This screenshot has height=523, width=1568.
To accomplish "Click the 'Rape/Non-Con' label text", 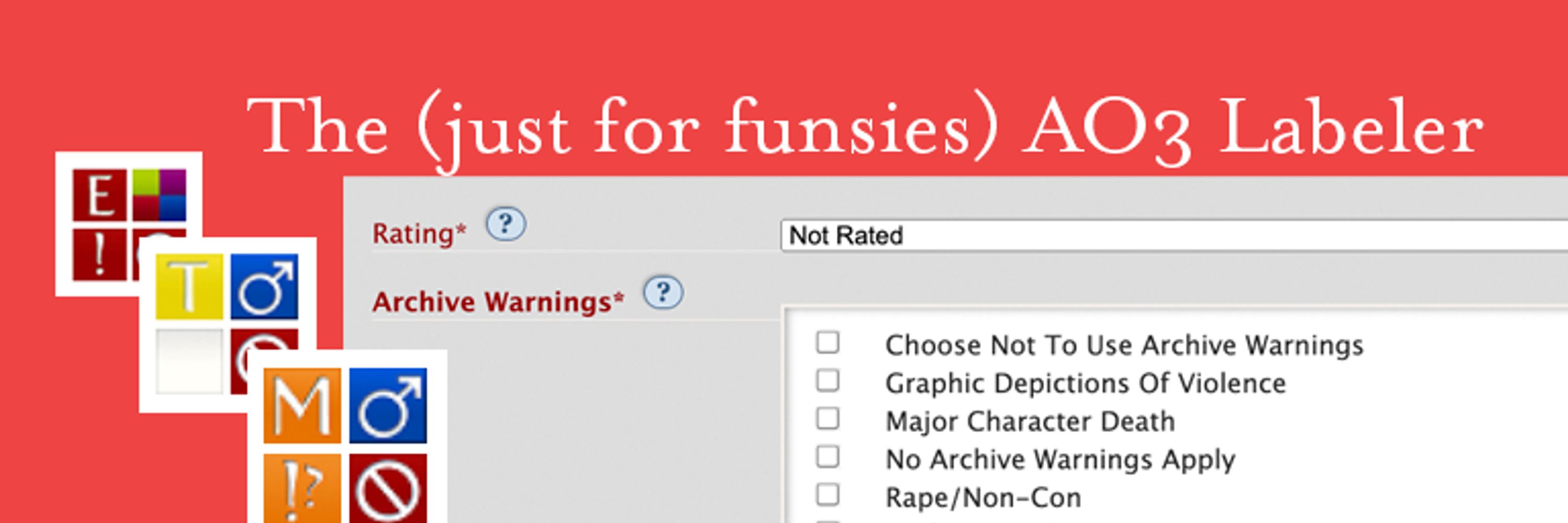I will 983,498.
